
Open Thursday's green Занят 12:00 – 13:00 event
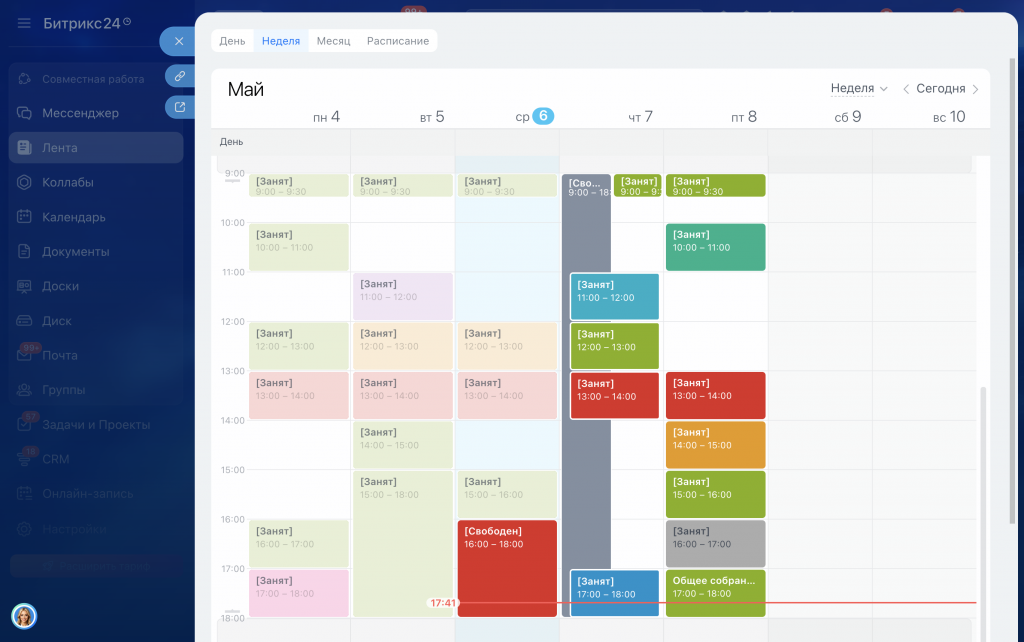pyautogui.click(x=615, y=346)
